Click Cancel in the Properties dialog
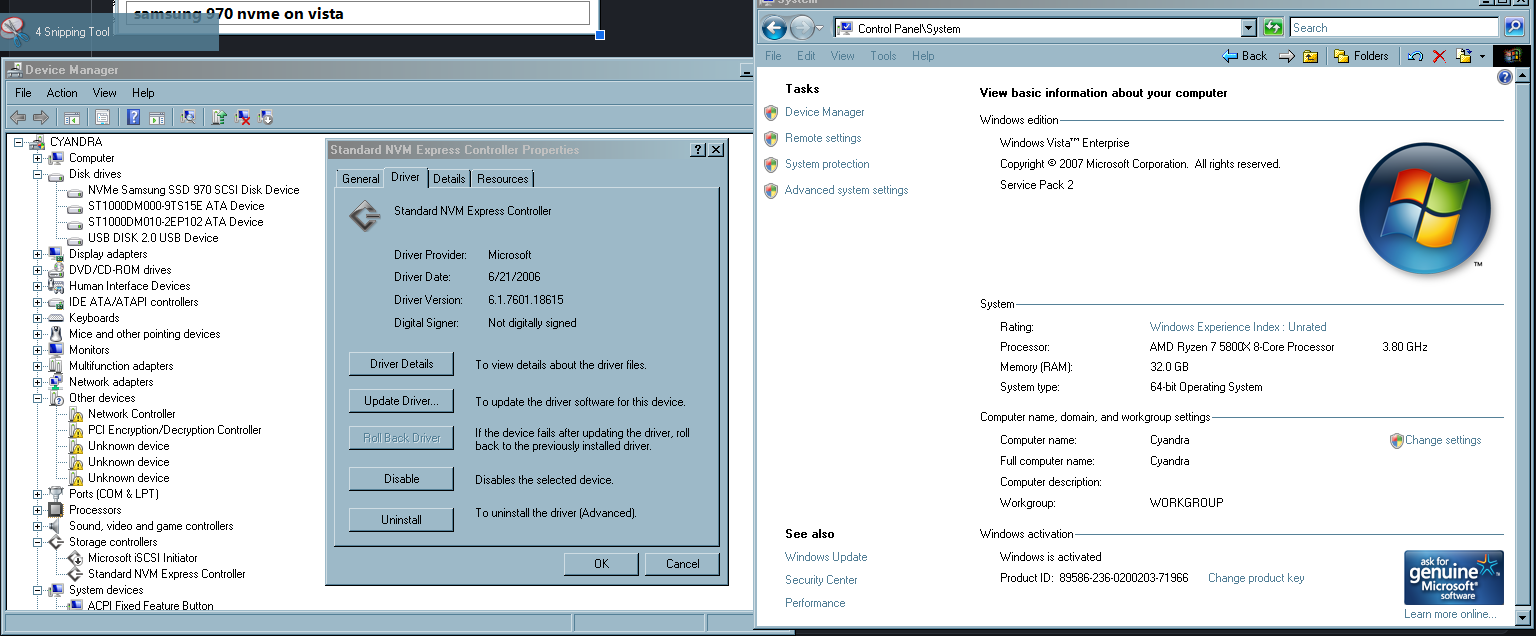The height and width of the screenshot is (636, 1536). coord(683,564)
